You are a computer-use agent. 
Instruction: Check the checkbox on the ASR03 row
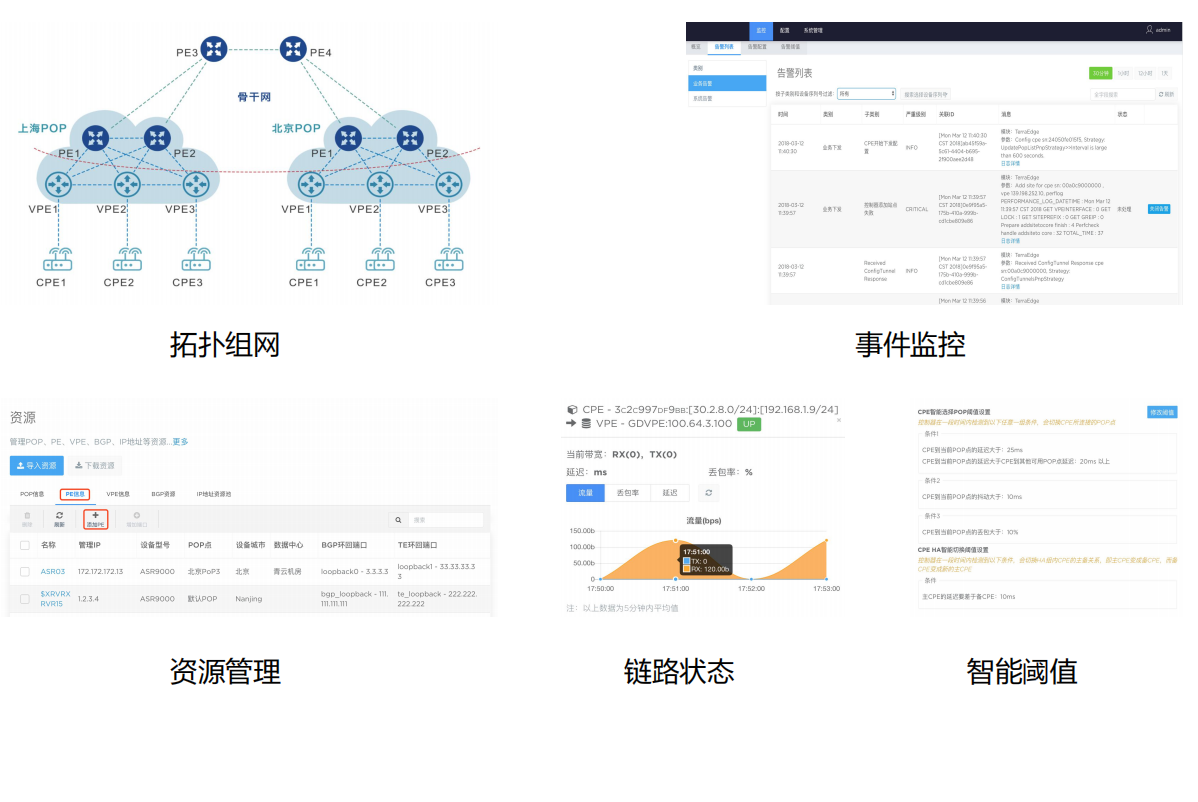tap(24, 572)
